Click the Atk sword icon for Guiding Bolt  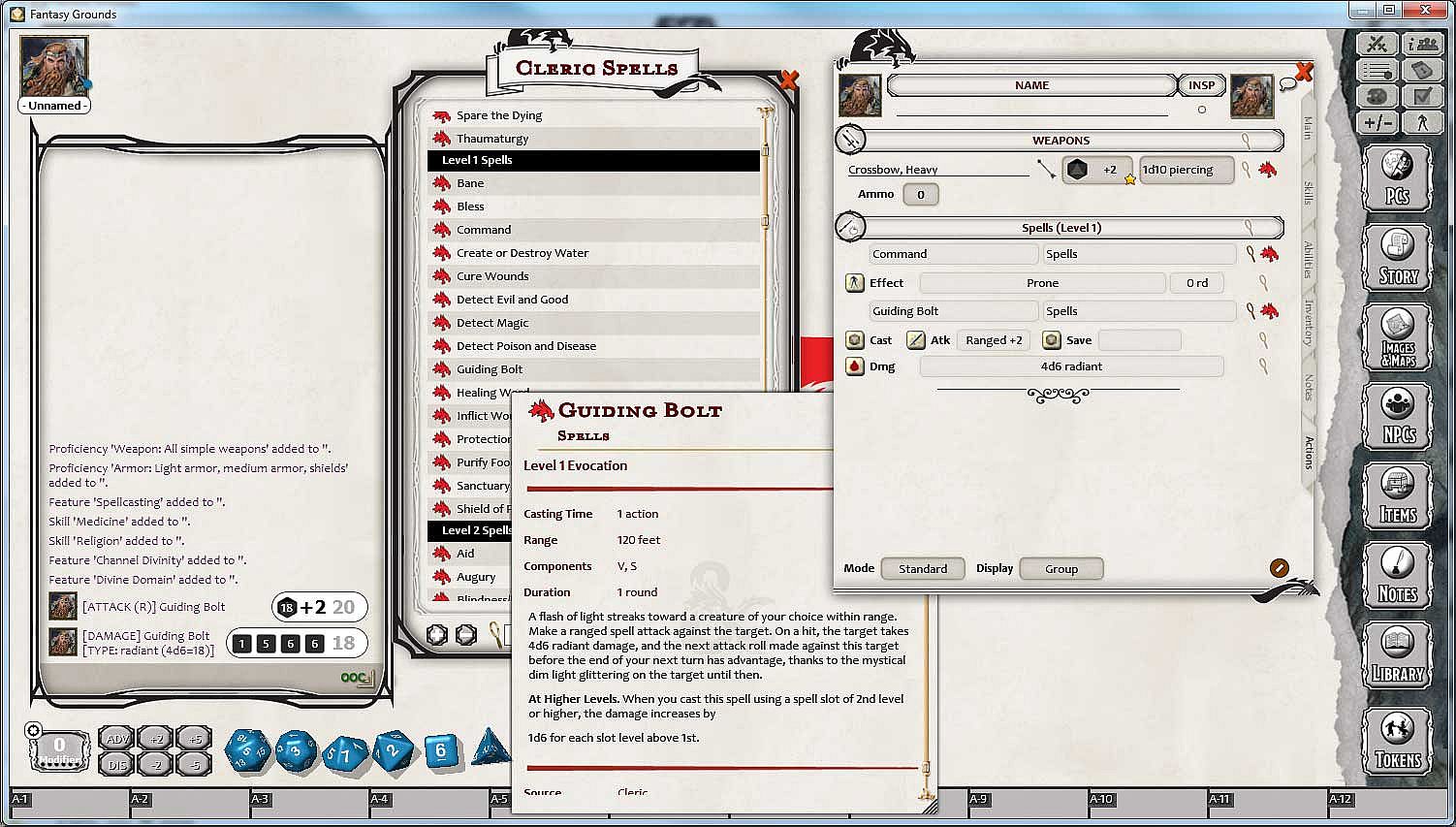click(x=915, y=340)
